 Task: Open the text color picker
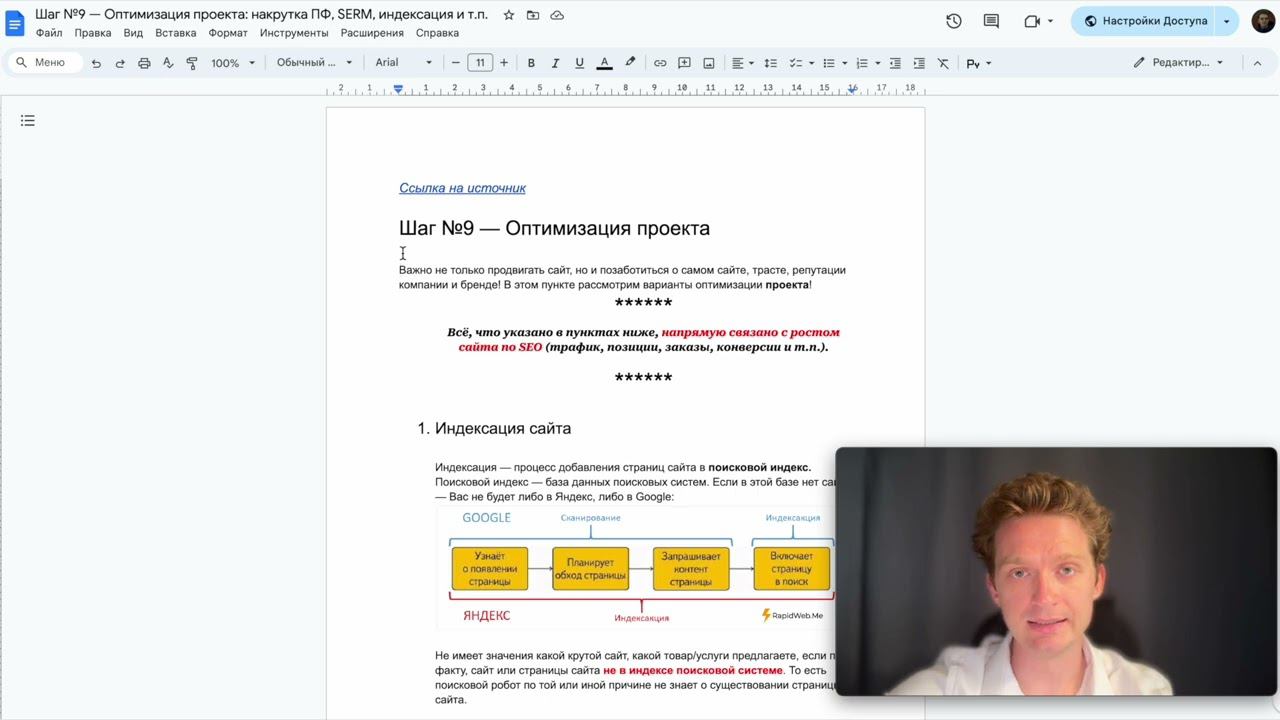604,63
